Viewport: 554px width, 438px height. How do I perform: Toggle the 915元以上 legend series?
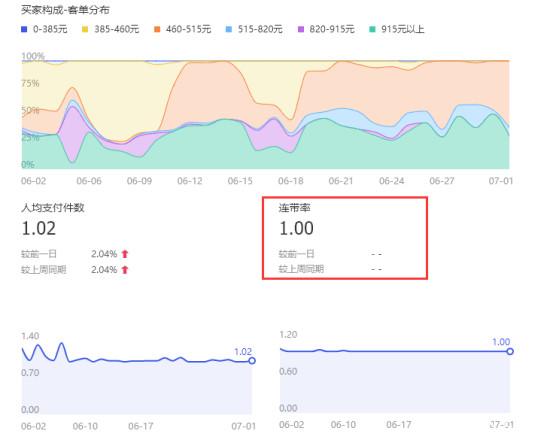pos(396,29)
